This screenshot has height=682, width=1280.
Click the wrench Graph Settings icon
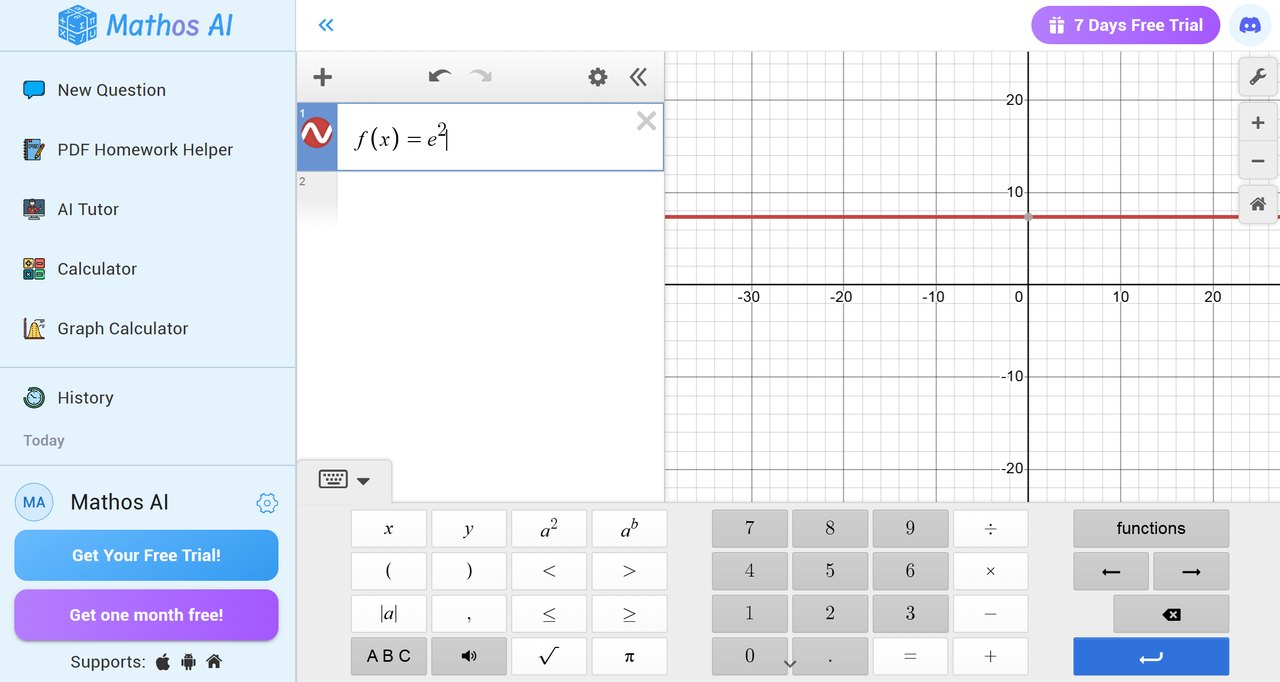1258,77
